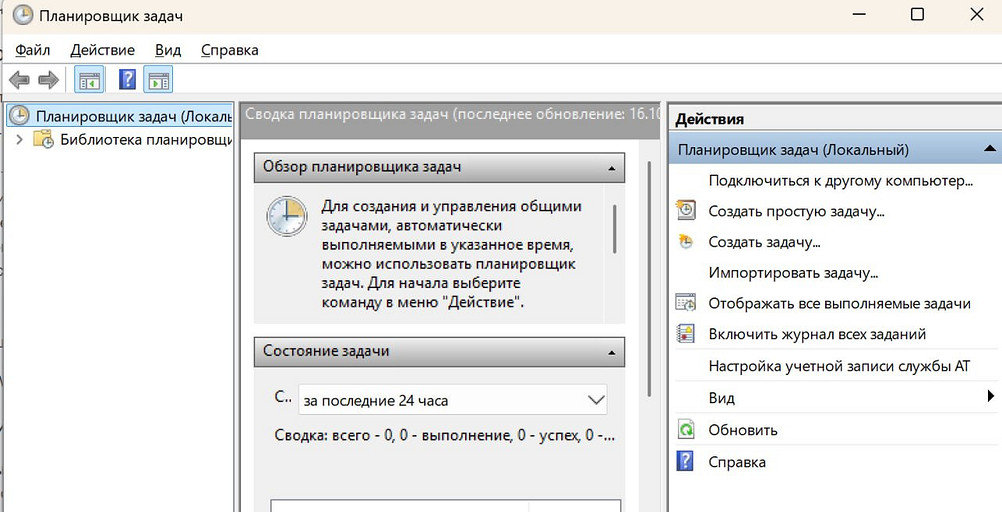Click the icon beside Отображать все выполняемые задачи
The height and width of the screenshot is (512, 1002).
(686, 303)
